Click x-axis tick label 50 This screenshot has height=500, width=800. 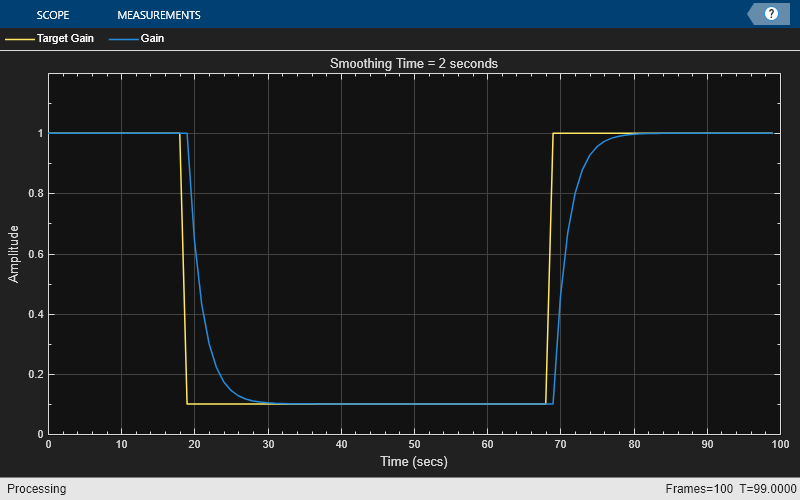(414, 444)
